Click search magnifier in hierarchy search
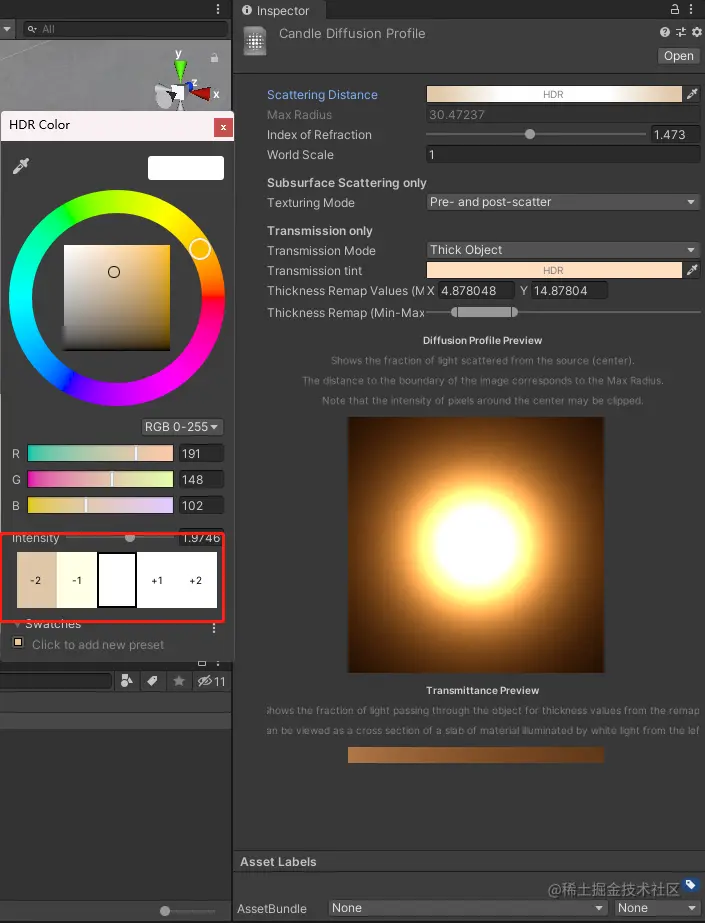 coord(32,29)
